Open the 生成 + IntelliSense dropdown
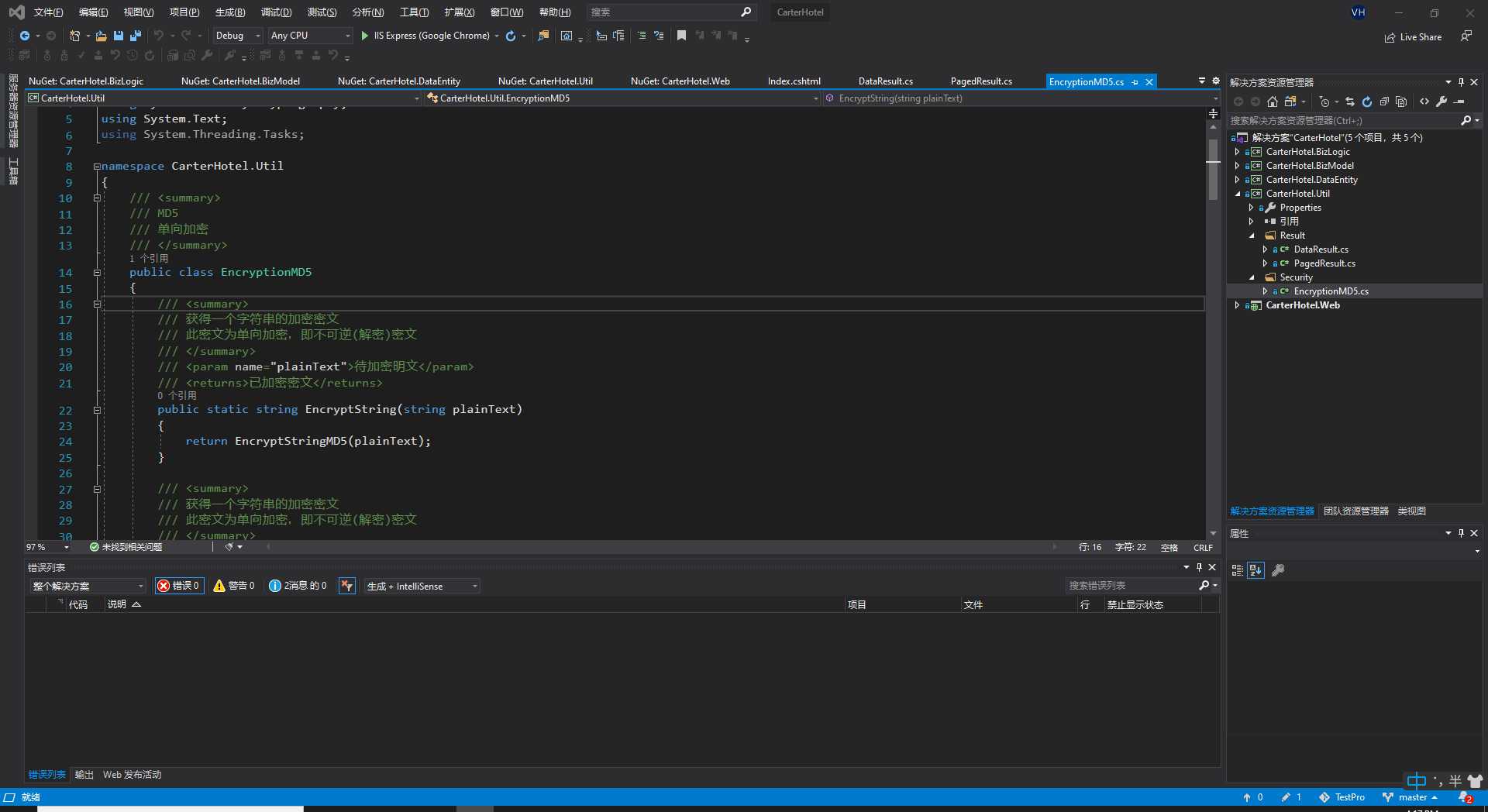The width and height of the screenshot is (1488, 812). tap(422, 587)
